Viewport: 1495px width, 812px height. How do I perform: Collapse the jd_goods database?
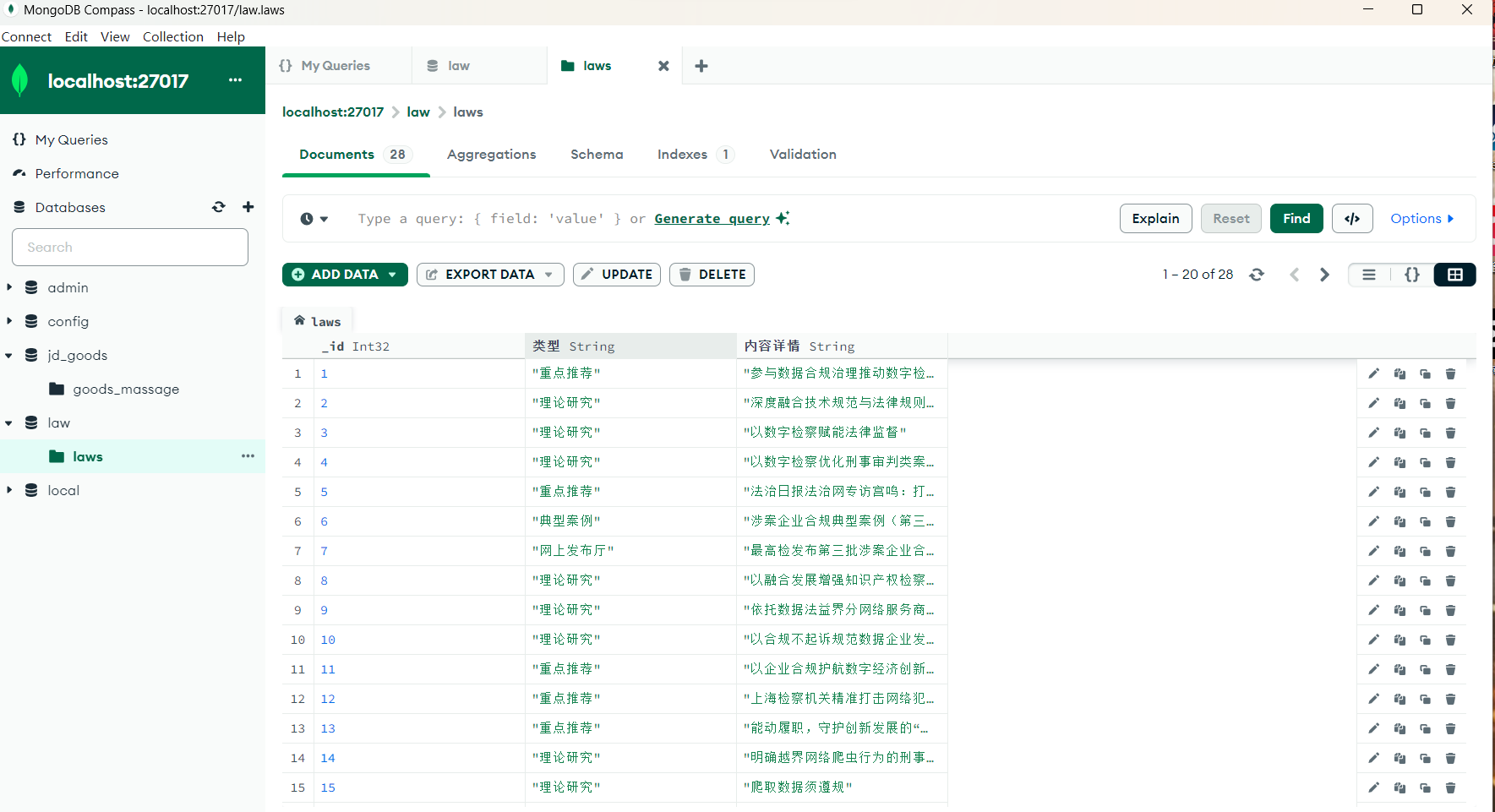pyautogui.click(x=9, y=355)
